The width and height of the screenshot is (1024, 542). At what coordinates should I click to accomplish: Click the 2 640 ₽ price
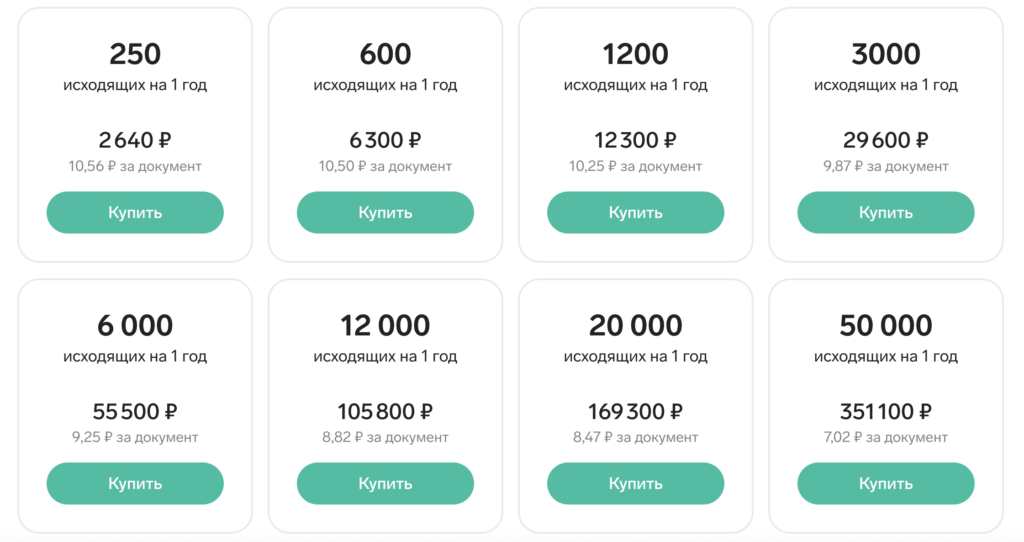pyautogui.click(x=135, y=140)
